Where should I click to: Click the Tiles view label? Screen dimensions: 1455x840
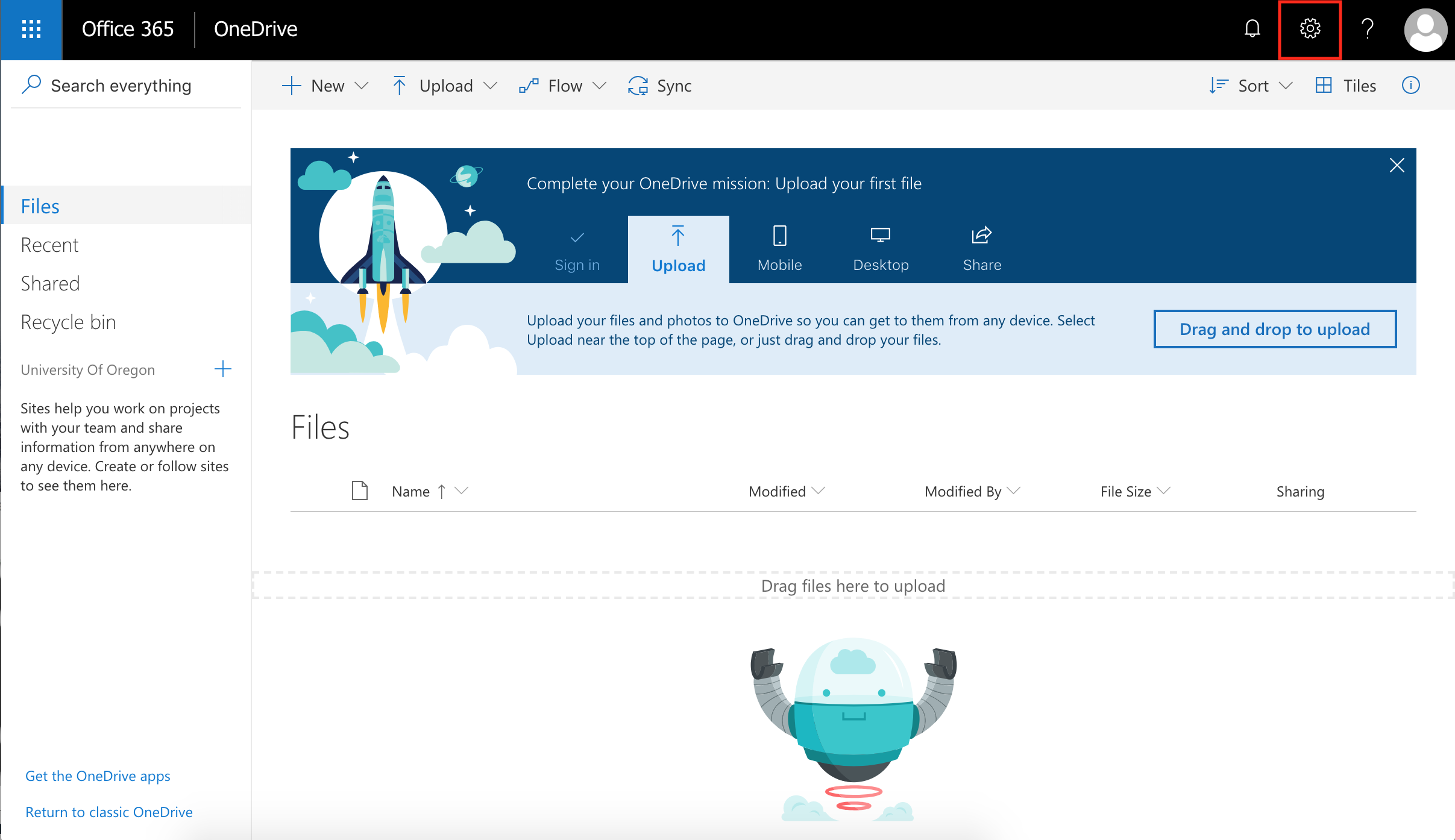(x=1360, y=86)
